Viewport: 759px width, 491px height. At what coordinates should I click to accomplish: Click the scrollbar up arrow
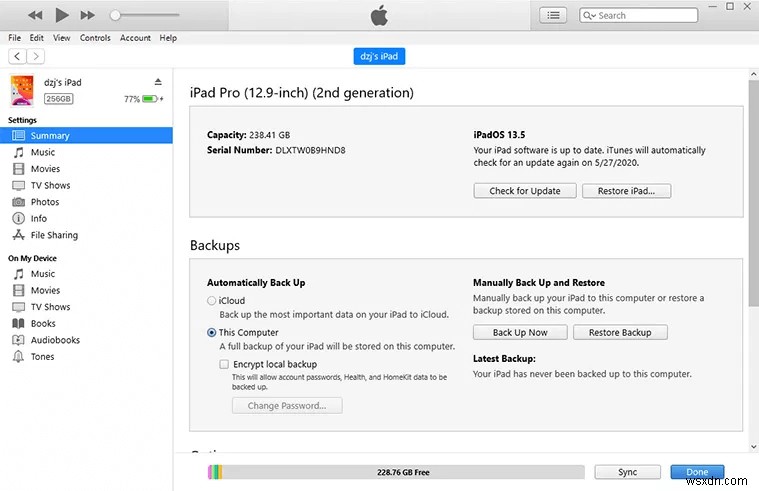coord(753,75)
